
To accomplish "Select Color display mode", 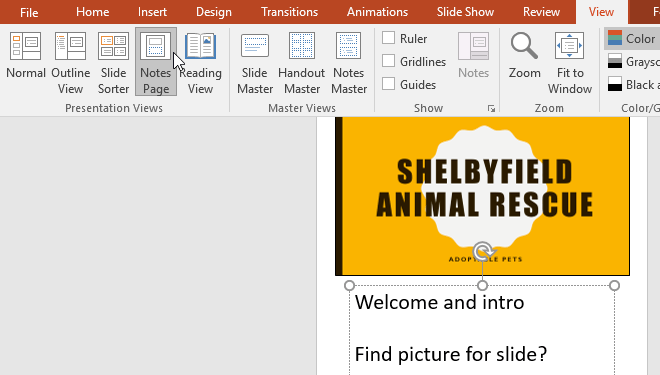I will pyautogui.click(x=632, y=39).
